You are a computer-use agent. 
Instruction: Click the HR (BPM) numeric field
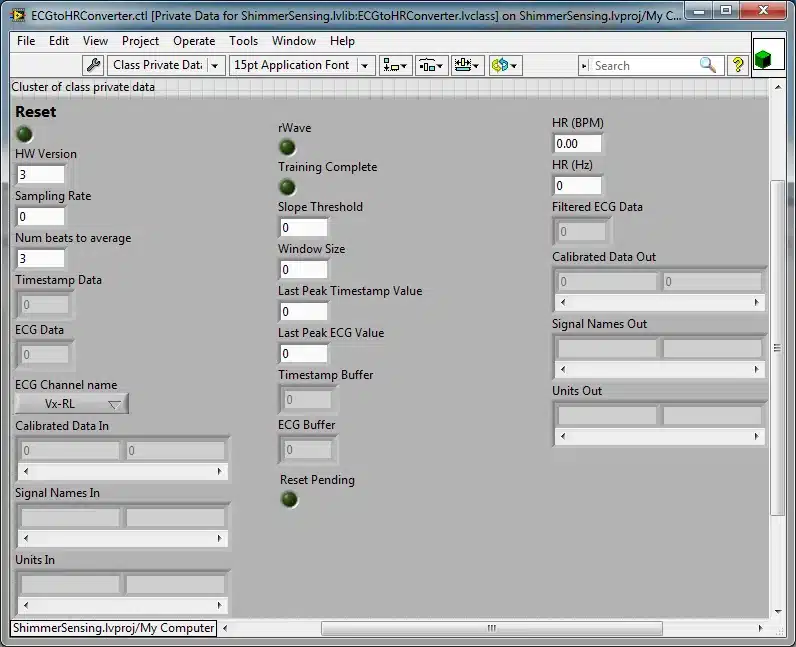[x=578, y=144]
